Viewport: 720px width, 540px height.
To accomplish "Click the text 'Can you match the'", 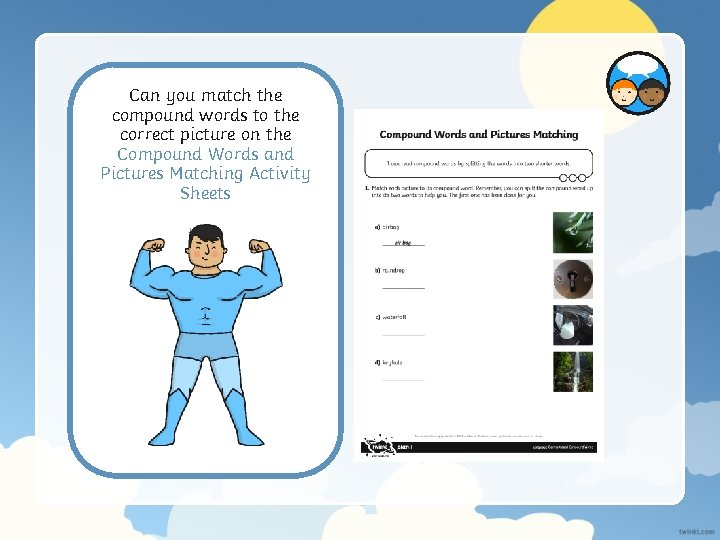I will [x=205, y=96].
